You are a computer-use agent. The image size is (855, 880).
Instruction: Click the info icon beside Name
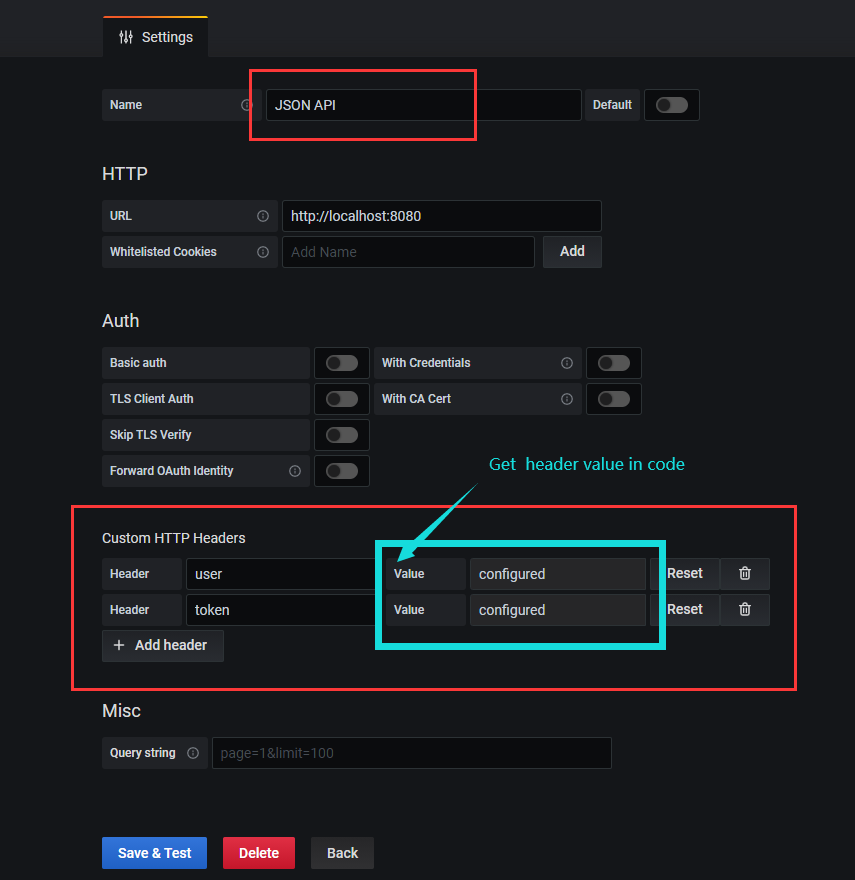pos(246,105)
